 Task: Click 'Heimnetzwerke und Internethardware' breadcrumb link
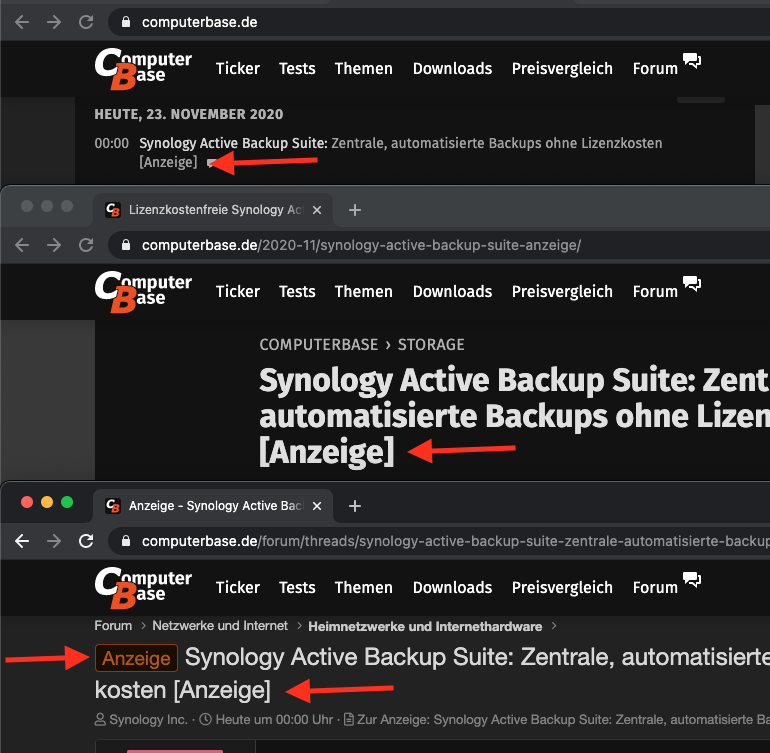coord(425,626)
